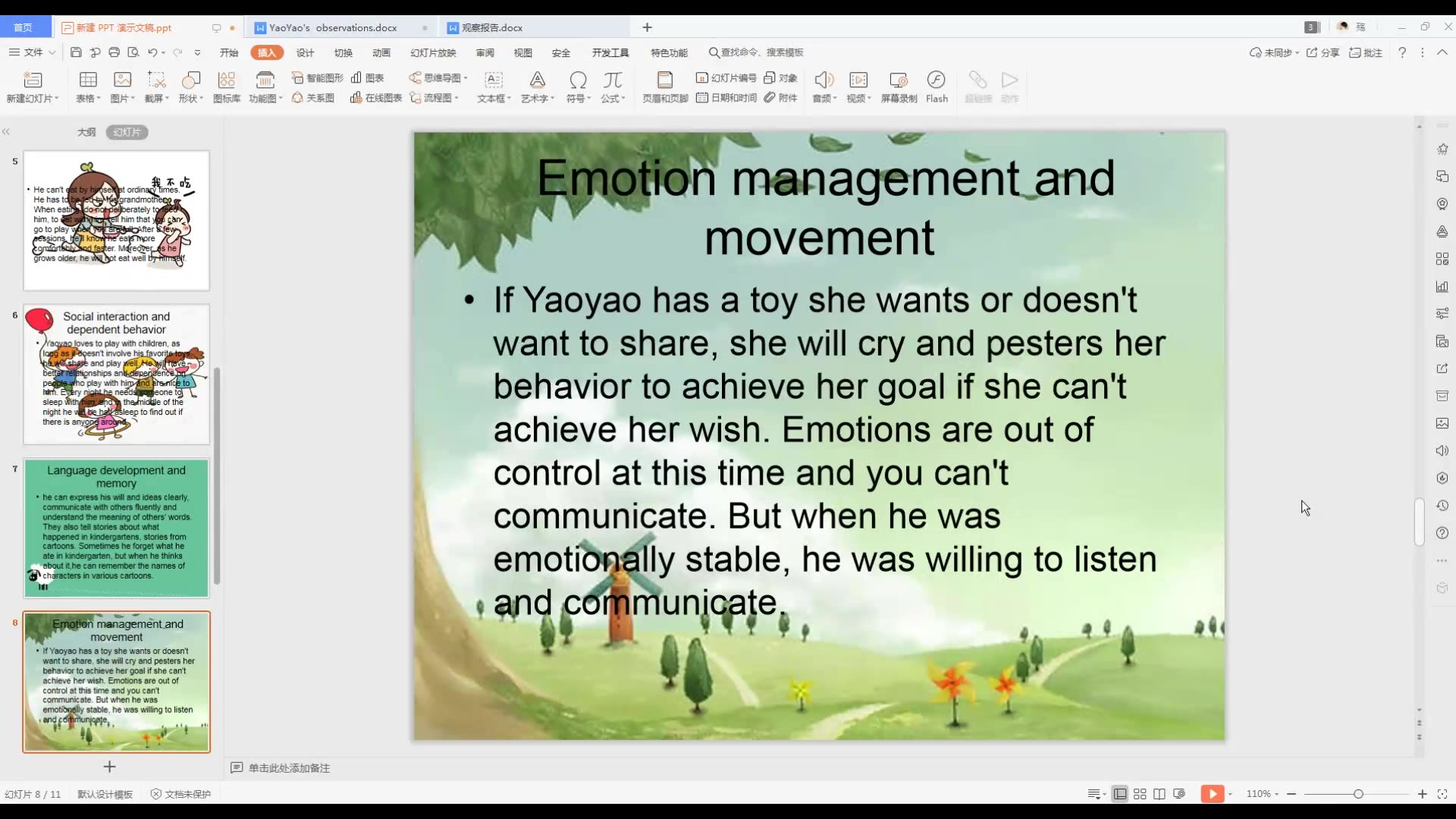Insert a 图表 chart
1456x819 pixels.
coord(368,78)
